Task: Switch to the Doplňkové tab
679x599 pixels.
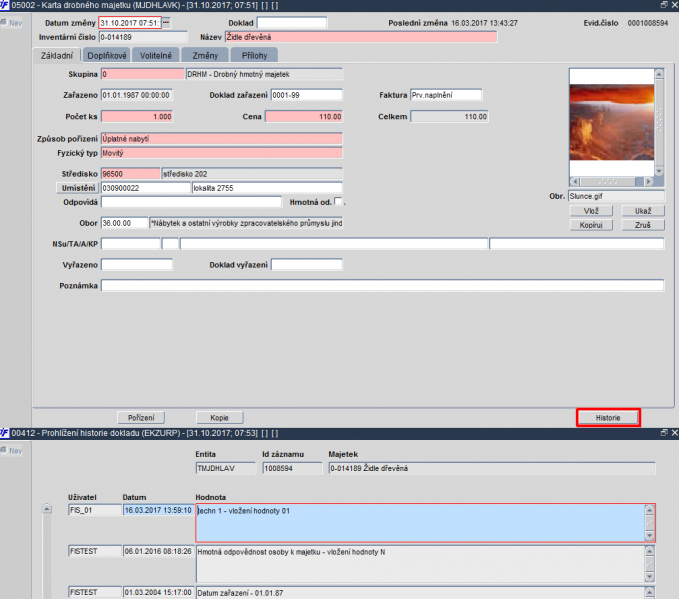Action: click(x=107, y=55)
